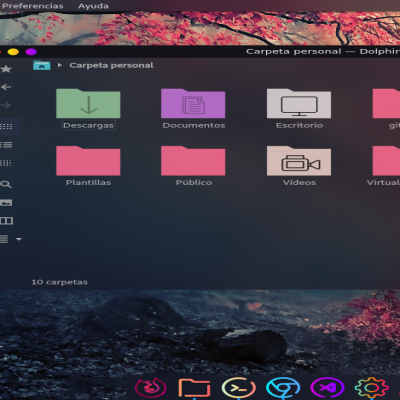400x400 pixels.
Task: Open Firefox from the dock
Action: coord(151,388)
